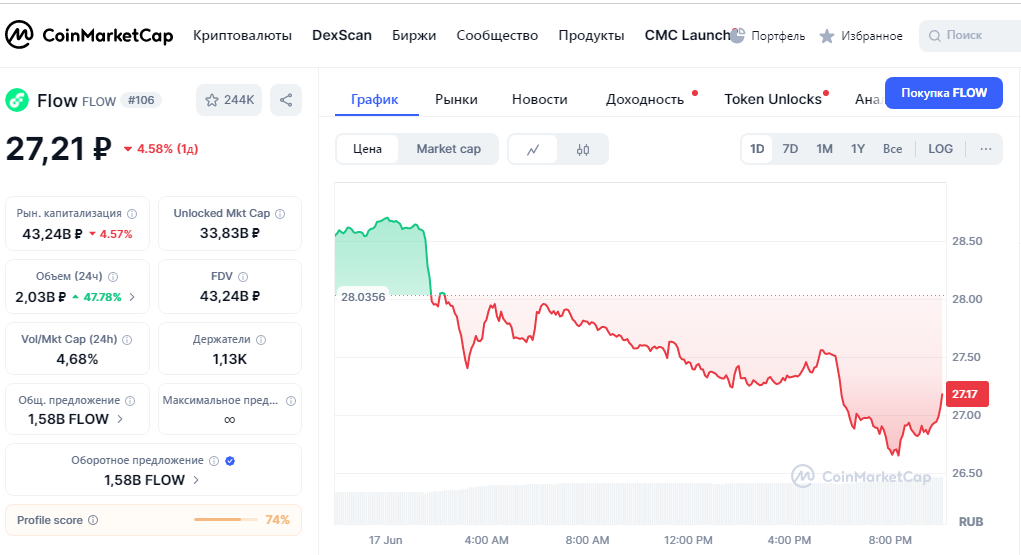Click the Flow coin logo icon
The width and height of the screenshot is (1021, 555).
(x=17, y=100)
